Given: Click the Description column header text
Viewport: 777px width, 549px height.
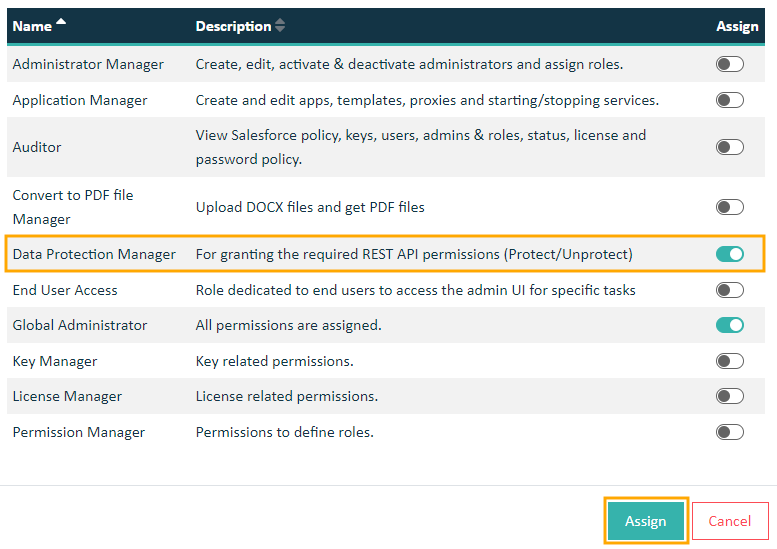Looking at the screenshot, I should click(233, 26).
